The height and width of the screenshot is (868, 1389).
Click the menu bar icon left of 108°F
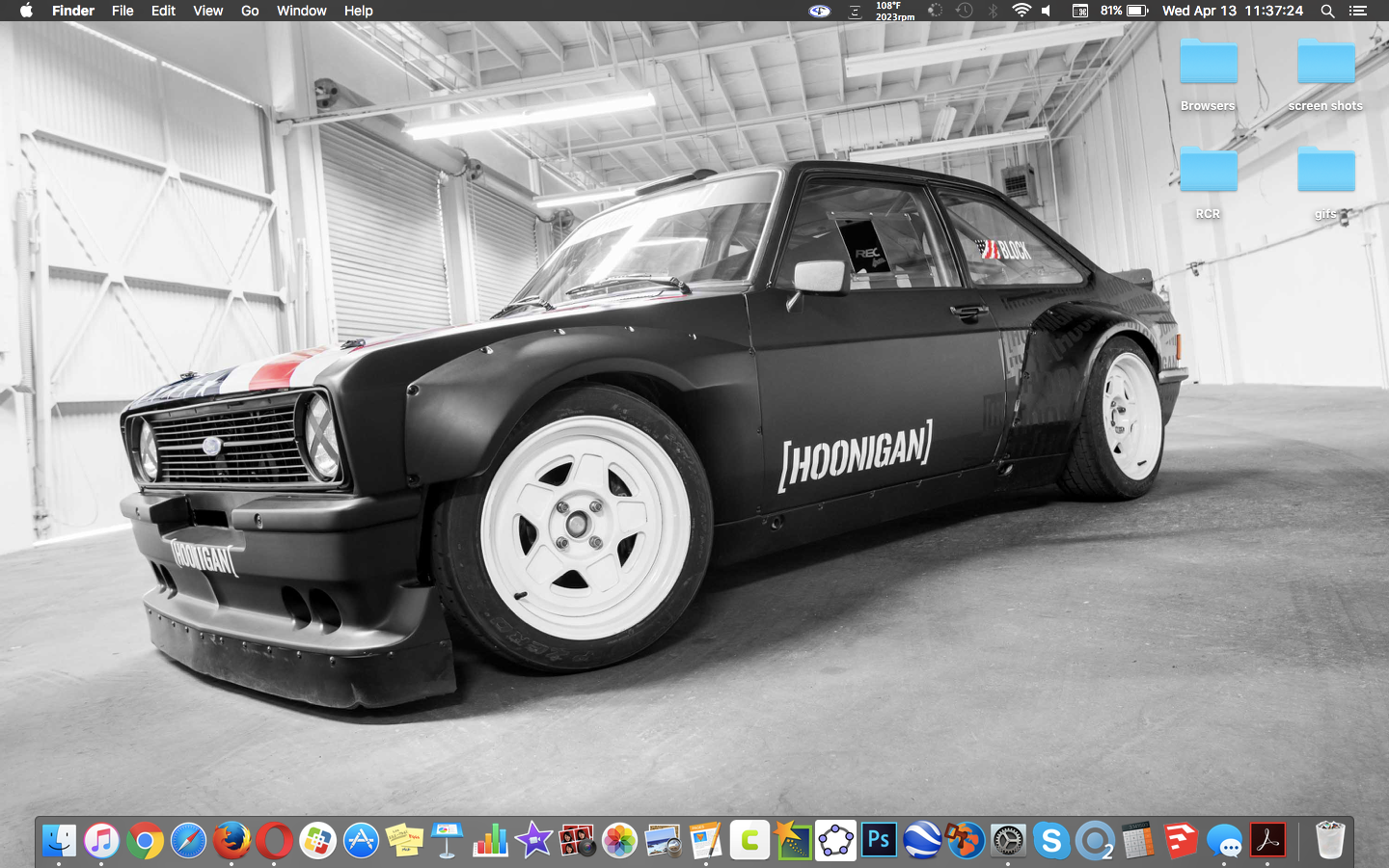pyautogui.click(x=855, y=11)
